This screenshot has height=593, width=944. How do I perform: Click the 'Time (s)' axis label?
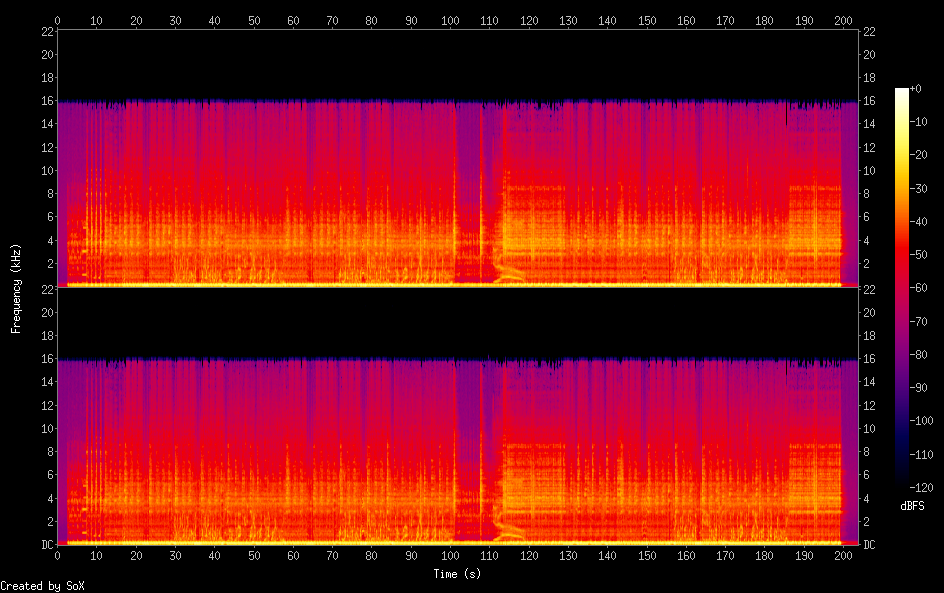point(457,574)
